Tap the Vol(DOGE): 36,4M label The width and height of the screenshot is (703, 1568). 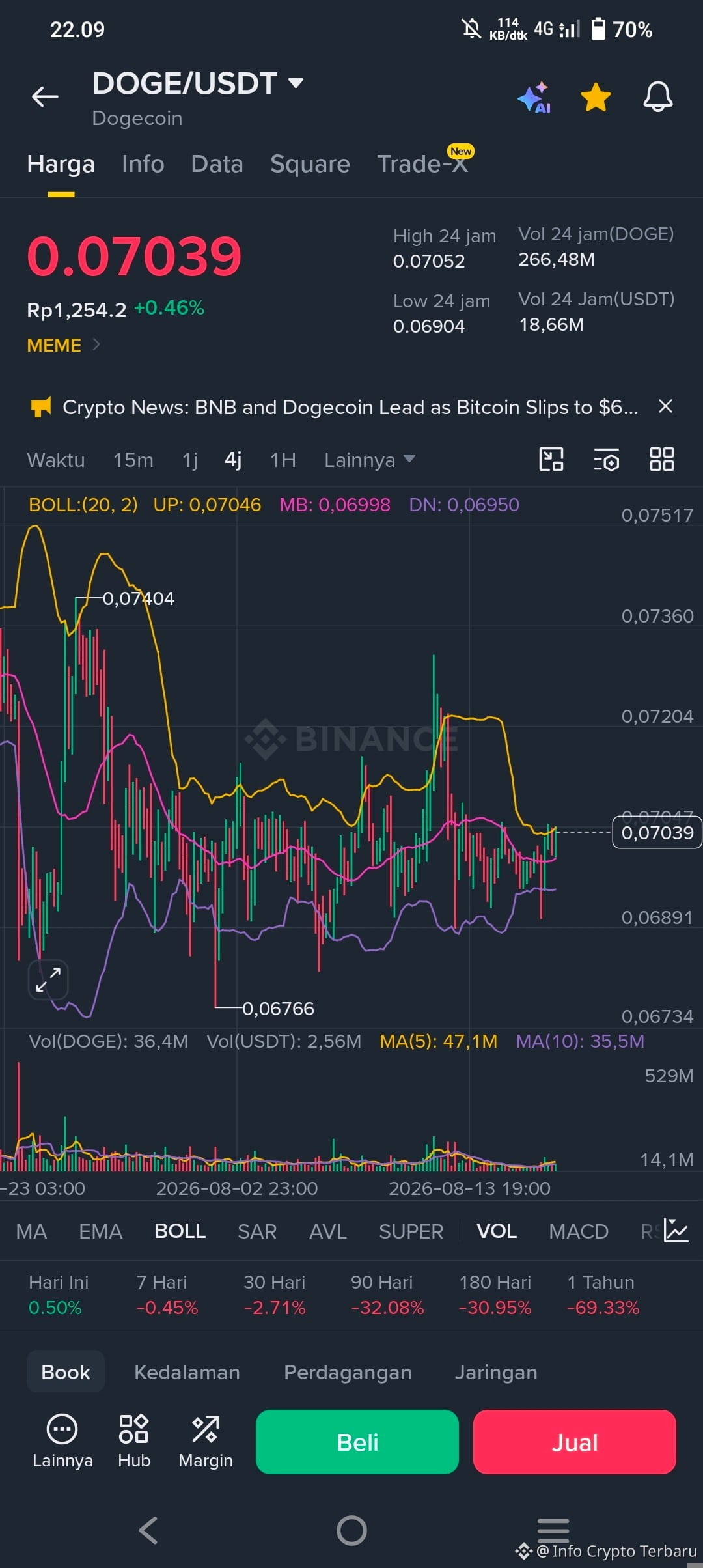click(x=108, y=1041)
